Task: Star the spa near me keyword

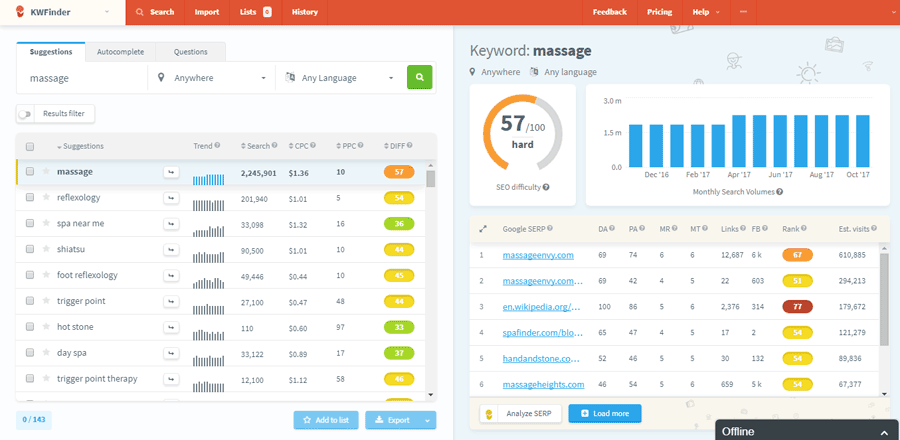Action: [46, 223]
